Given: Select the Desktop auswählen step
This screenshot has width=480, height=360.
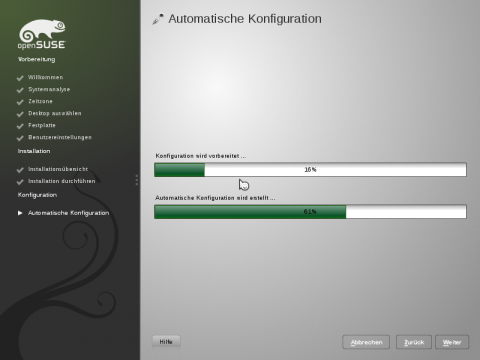Looking at the screenshot, I should coord(55,113).
